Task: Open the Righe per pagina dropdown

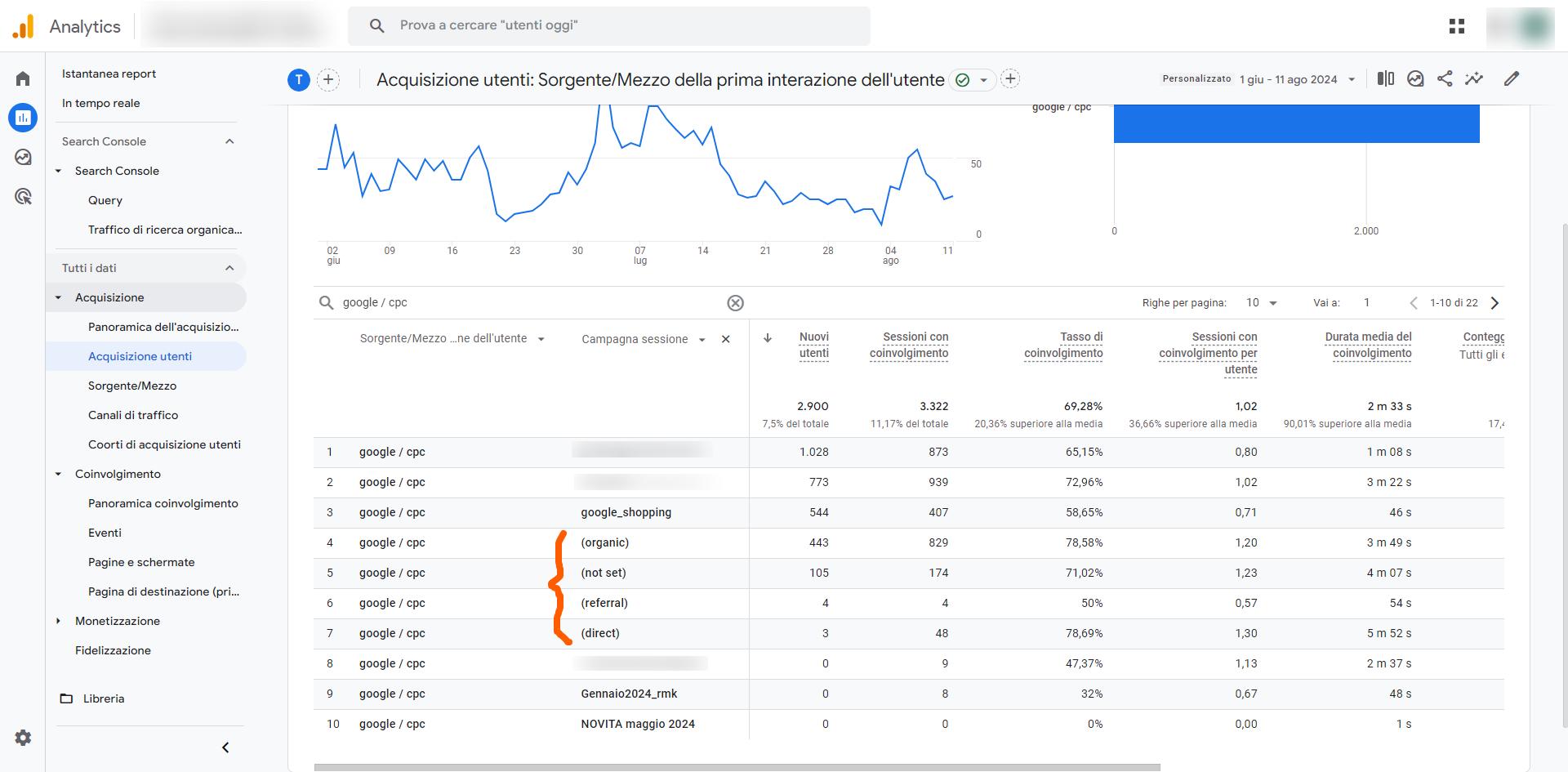Action: [1261, 303]
